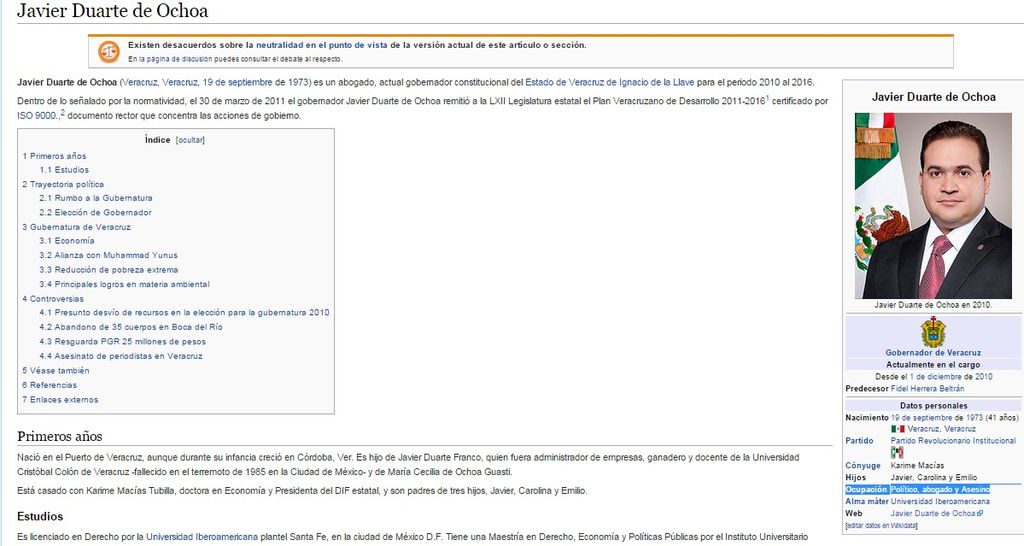The image size is (1024, 546).
Task: Hide the Índice table of contents
Action: point(190,140)
